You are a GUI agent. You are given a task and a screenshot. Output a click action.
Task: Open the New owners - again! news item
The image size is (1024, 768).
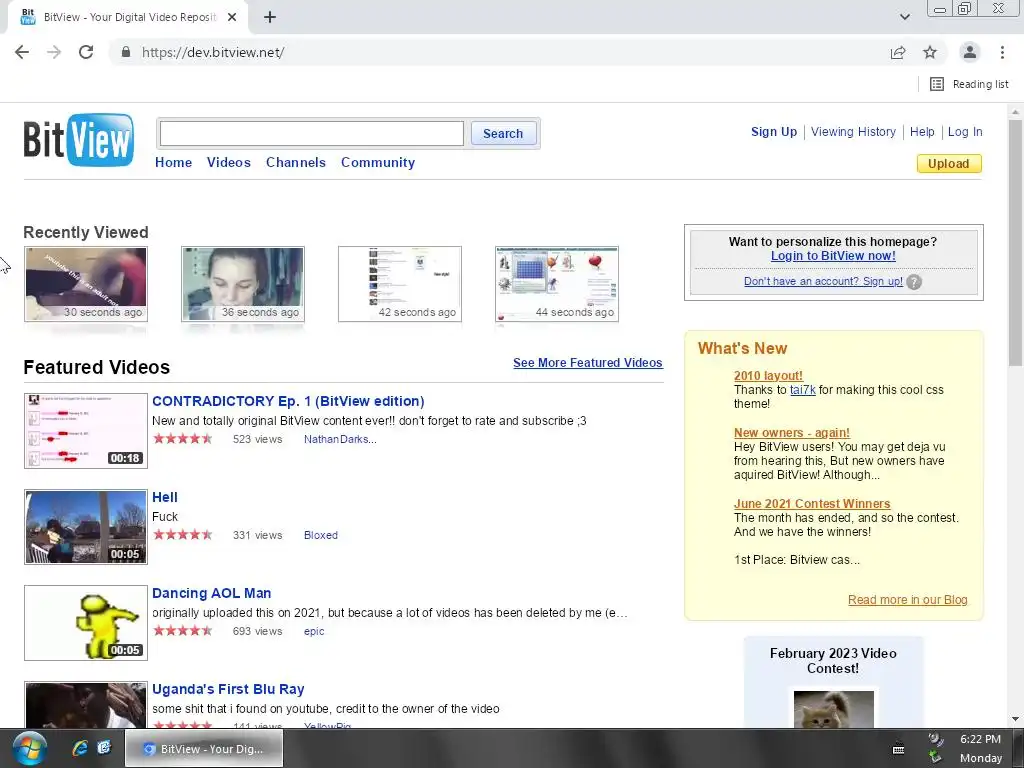pyautogui.click(x=792, y=432)
